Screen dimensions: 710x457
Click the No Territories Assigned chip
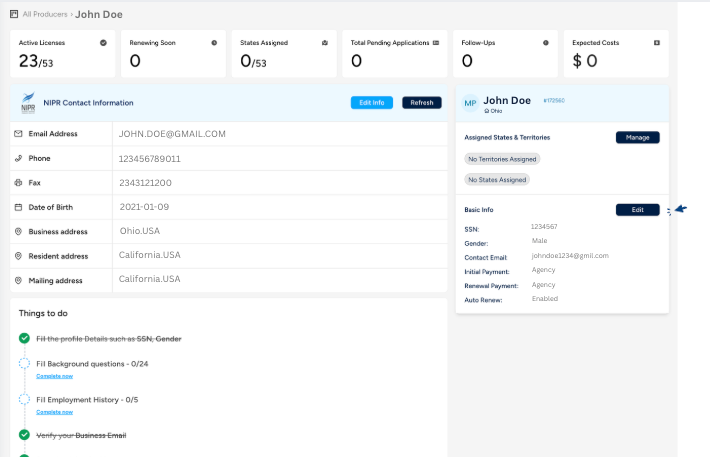point(502,159)
